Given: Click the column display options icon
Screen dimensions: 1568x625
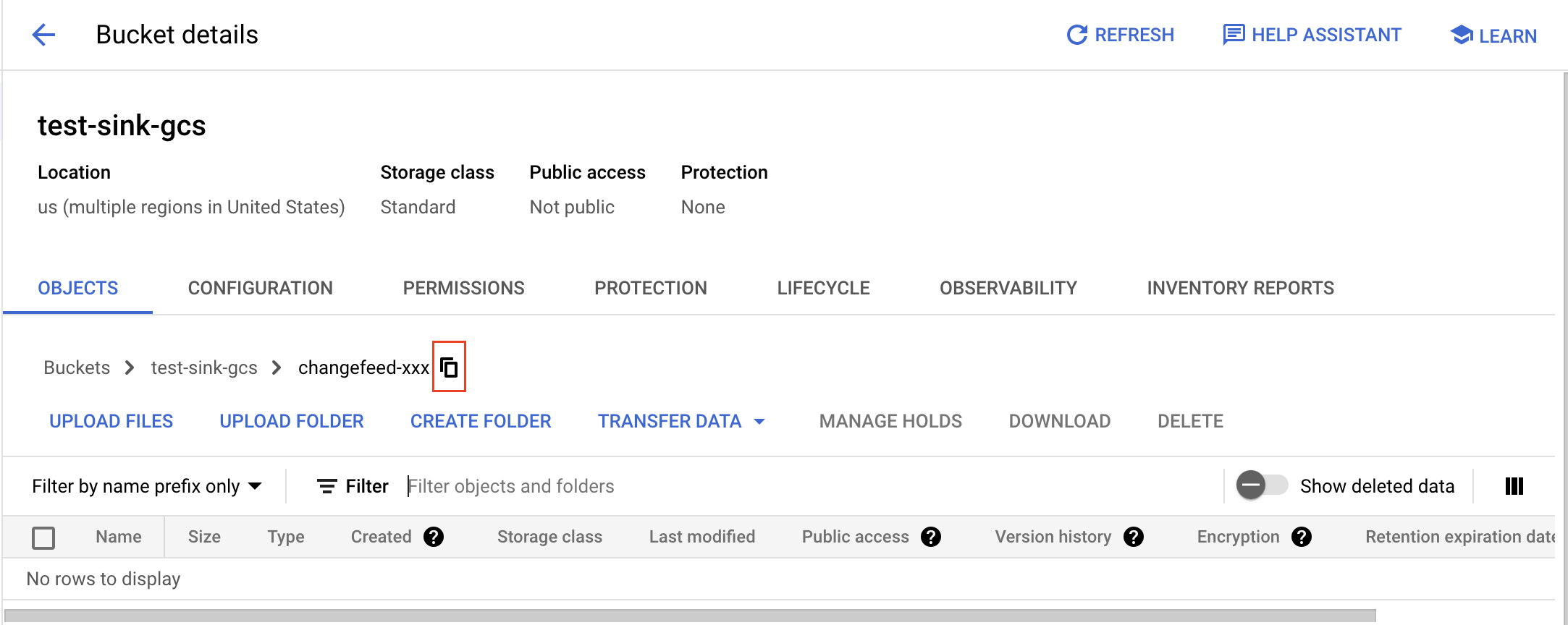Looking at the screenshot, I should pyautogui.click(x=1514, y=486).
